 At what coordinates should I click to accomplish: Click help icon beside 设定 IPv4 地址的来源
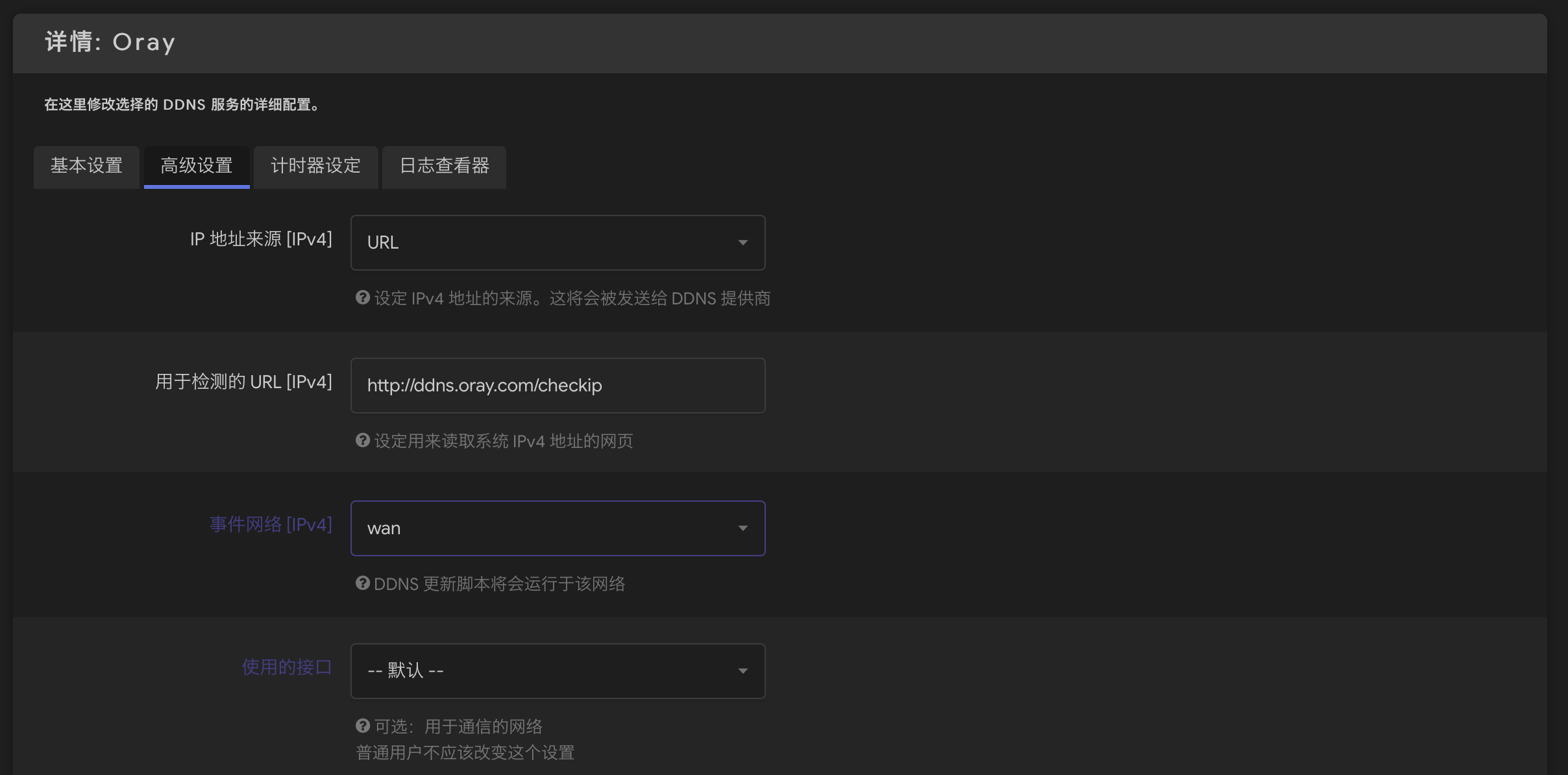click(x=363, y=297)
